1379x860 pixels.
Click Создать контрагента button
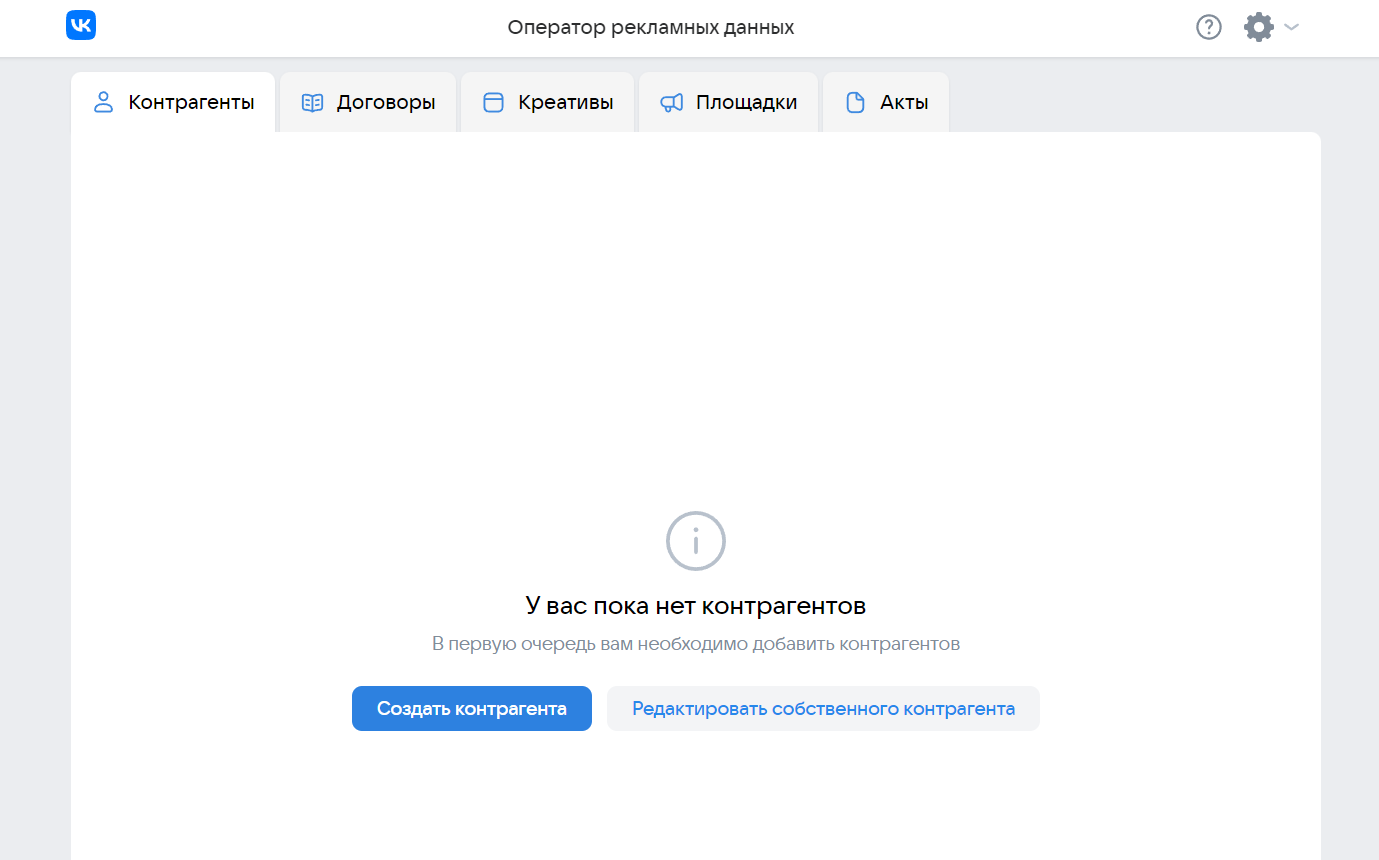click(472, 708)
